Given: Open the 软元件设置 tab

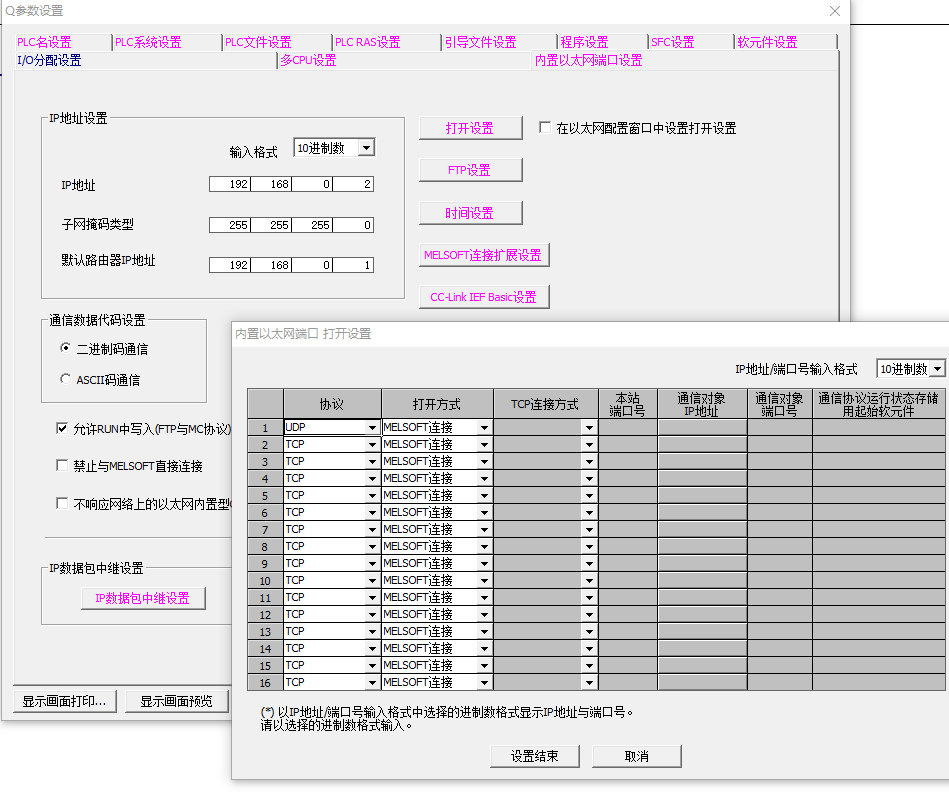Looking at the screenshot, I should tap(767, 42).
